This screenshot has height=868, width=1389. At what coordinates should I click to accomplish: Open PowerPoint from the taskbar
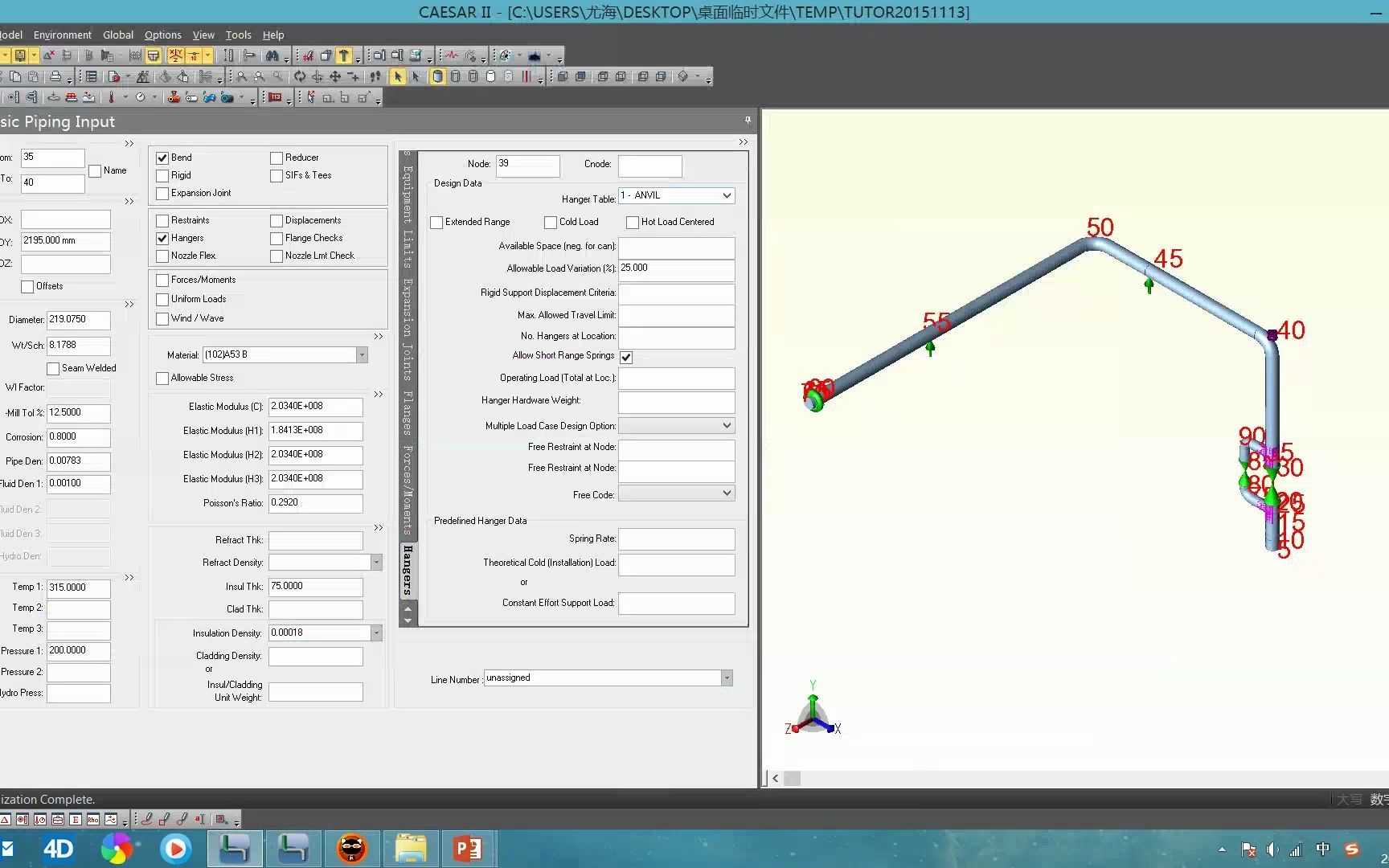click(x=468, y=849)
